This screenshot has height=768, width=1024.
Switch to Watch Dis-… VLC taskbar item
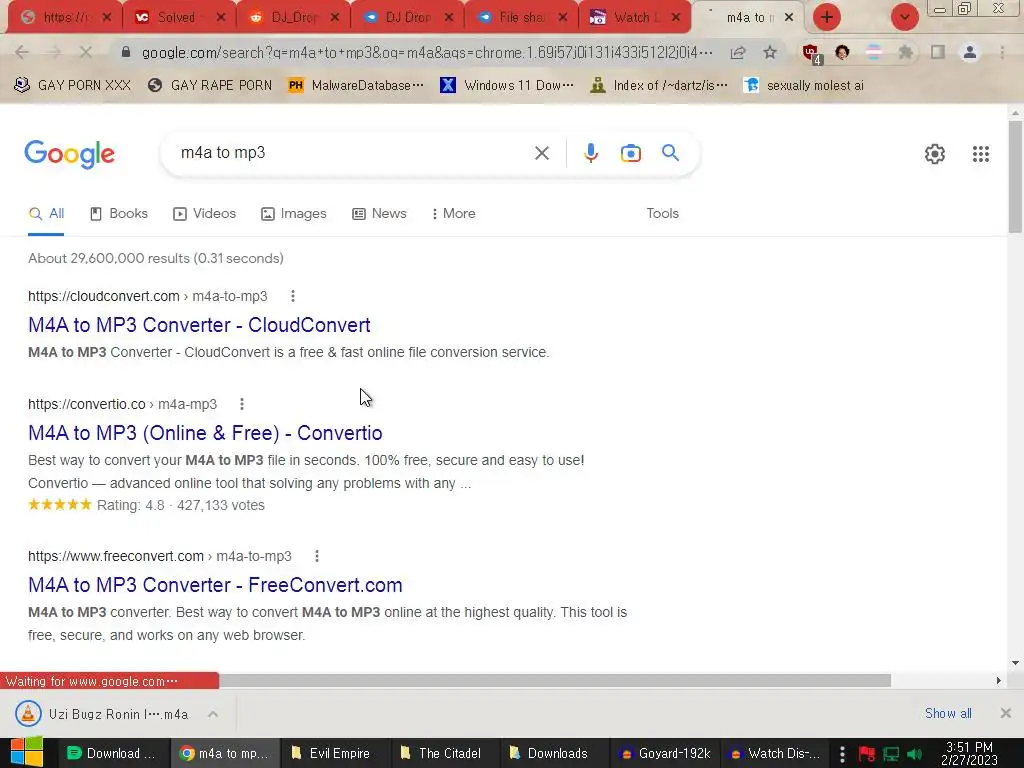775,753
